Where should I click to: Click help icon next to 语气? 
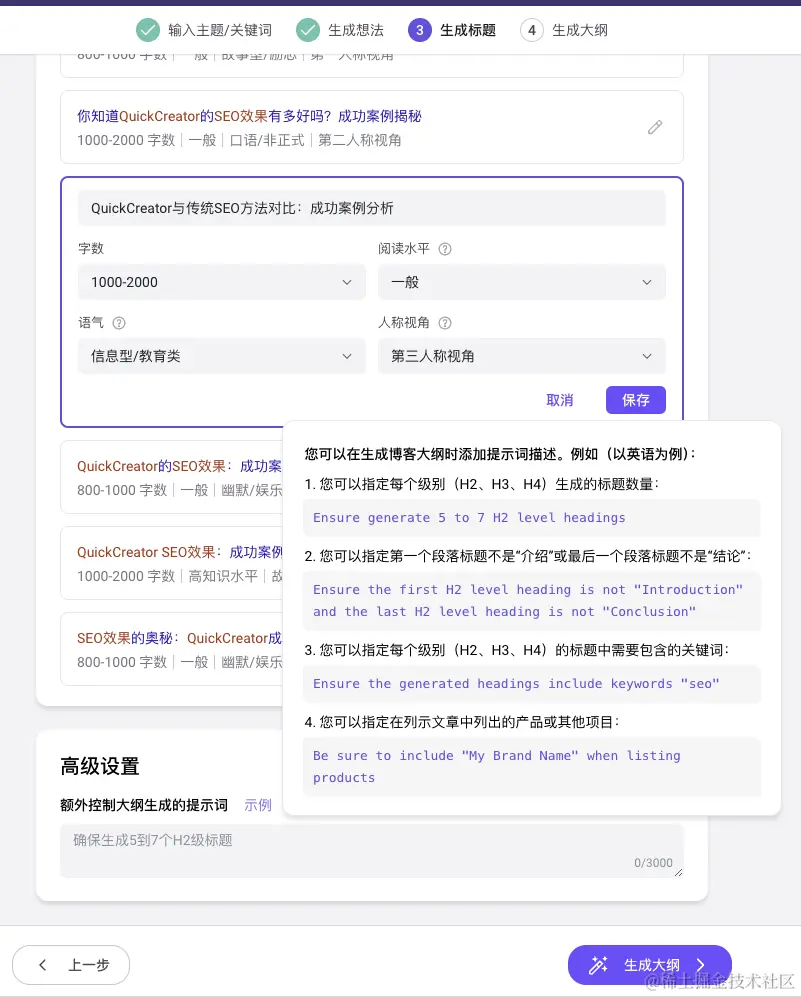[x=119, y=323]
